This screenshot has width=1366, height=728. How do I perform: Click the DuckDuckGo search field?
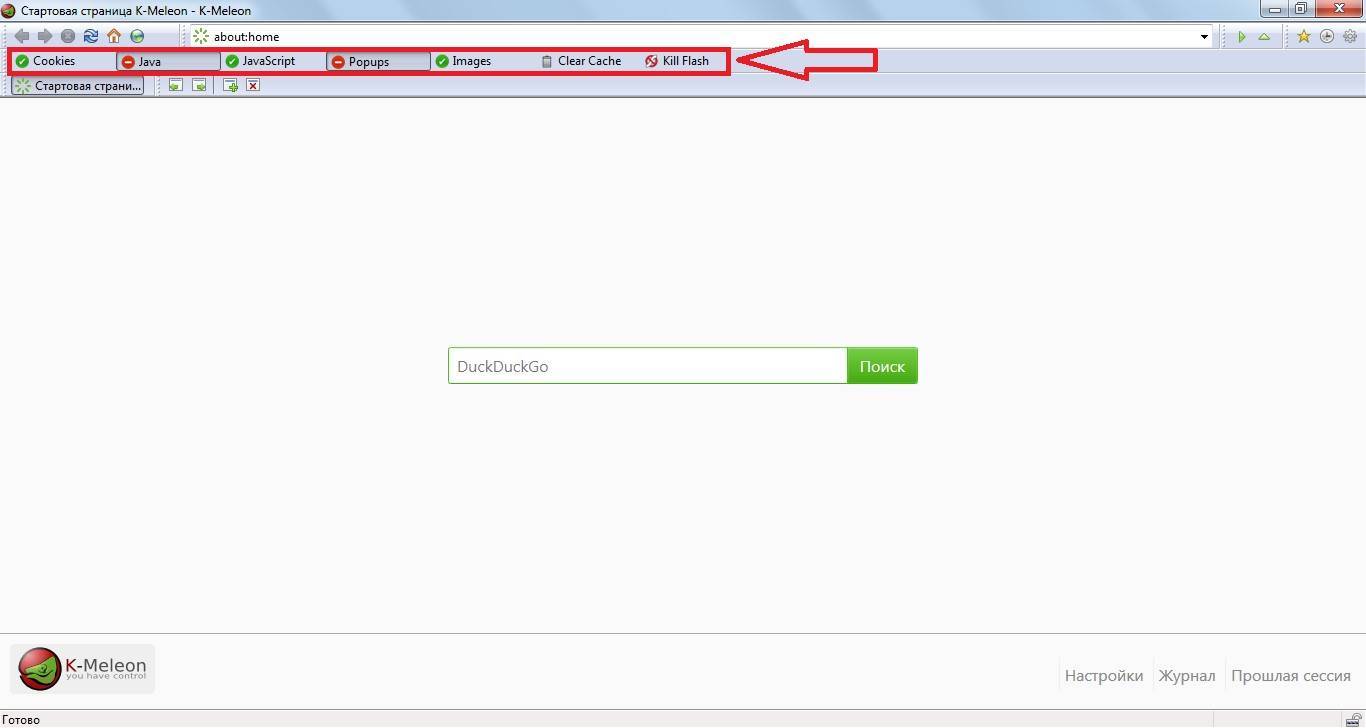(x=647, y=366)
